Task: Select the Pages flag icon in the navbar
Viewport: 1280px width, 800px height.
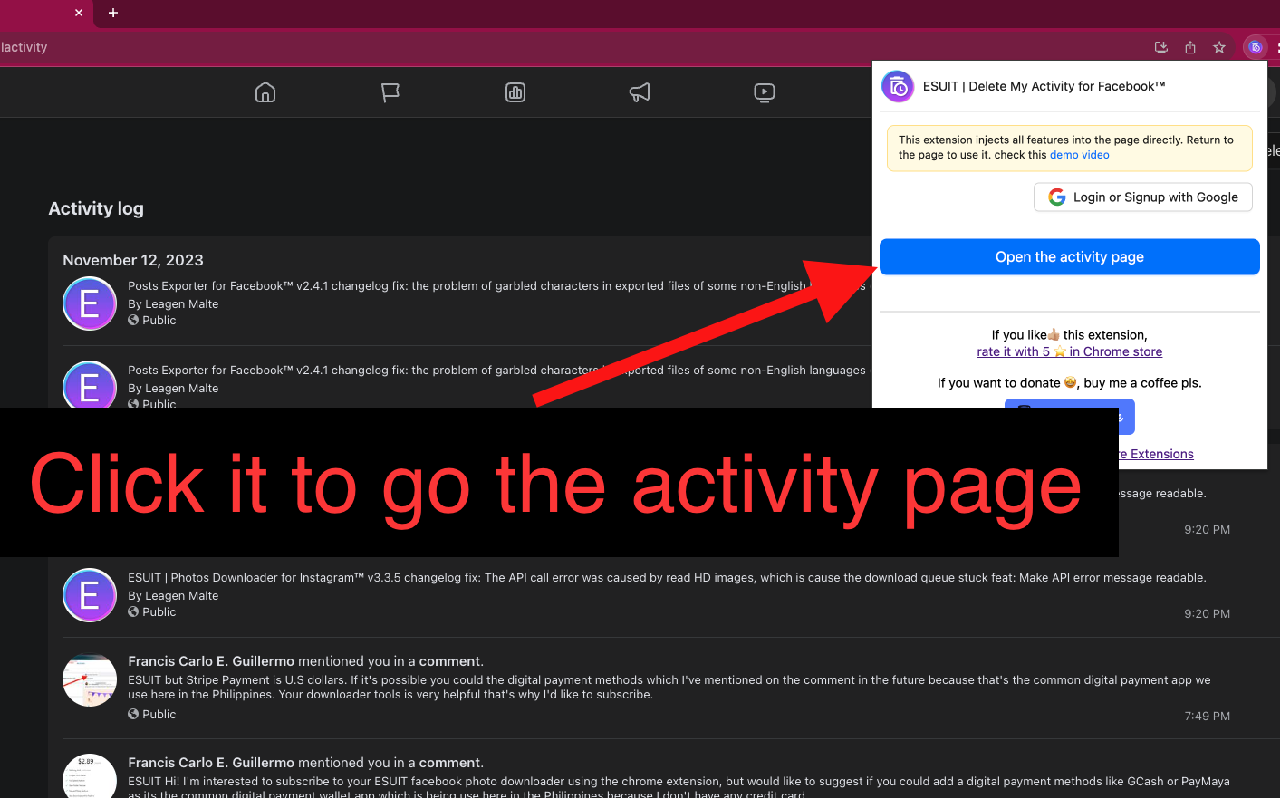Action: 389,91
